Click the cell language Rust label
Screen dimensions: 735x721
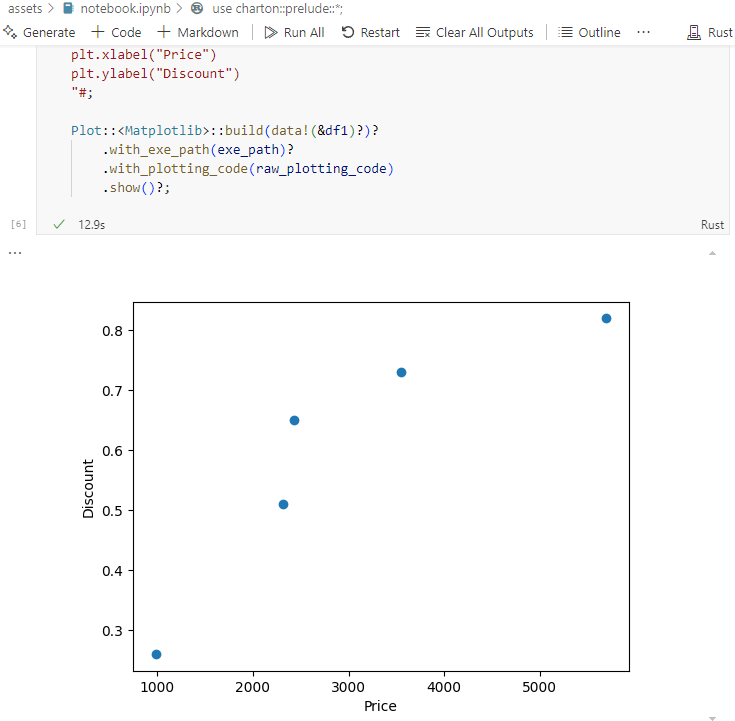[712, 225]
